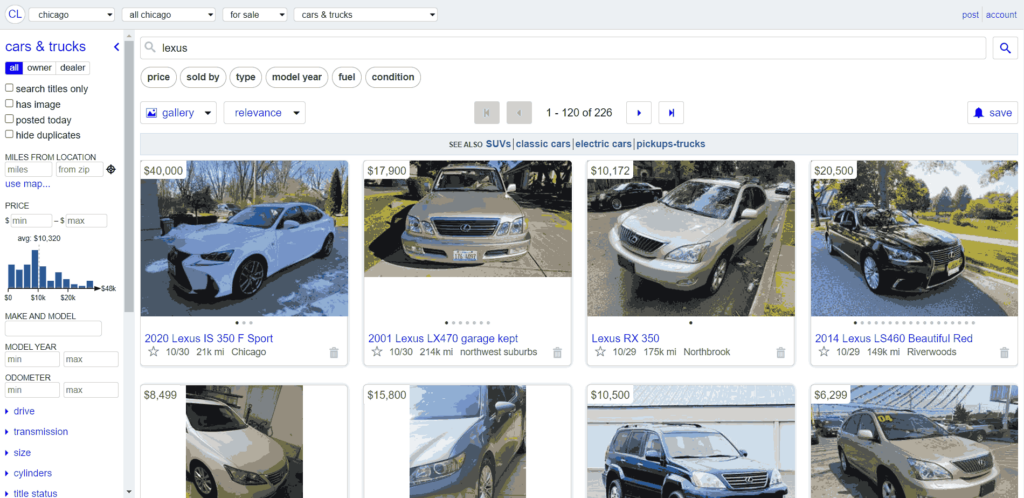Image resolution: width=1024 pixels, height=498 pixels.
Task: Open the 2020 Lexus IS 350 F Sport title
Action: coord(208,338)
